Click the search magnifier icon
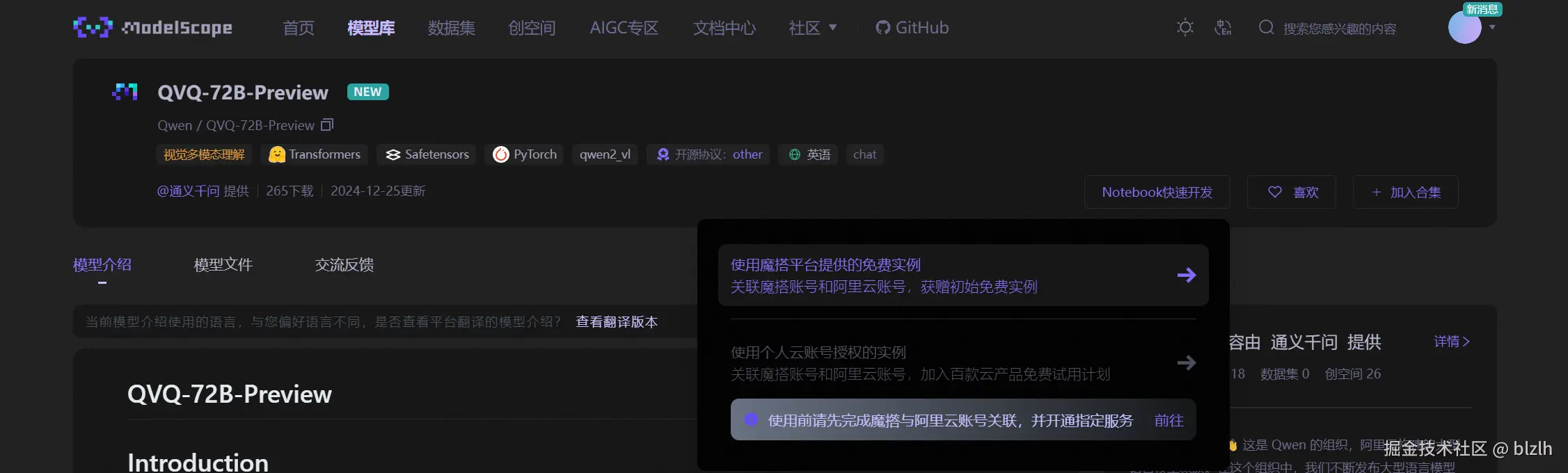The width and height of the screenshot is (1568, 473). (1267, 28)
